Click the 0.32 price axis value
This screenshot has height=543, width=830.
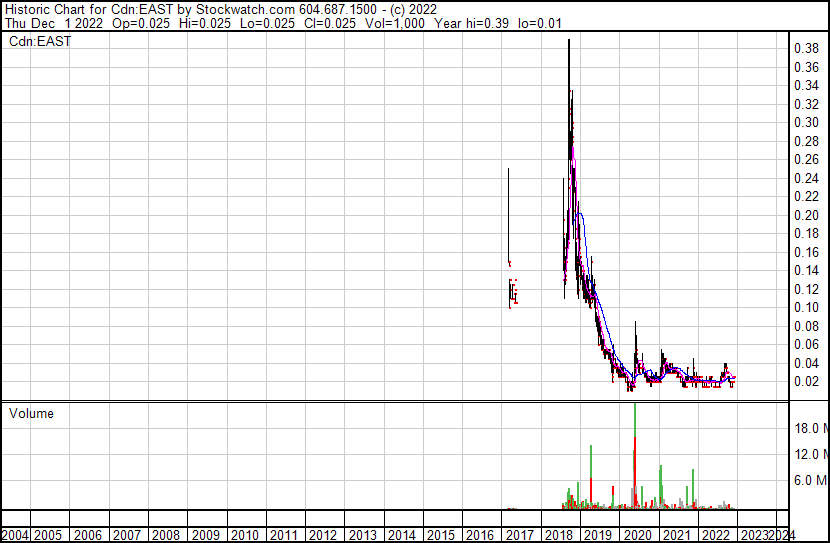806,104
